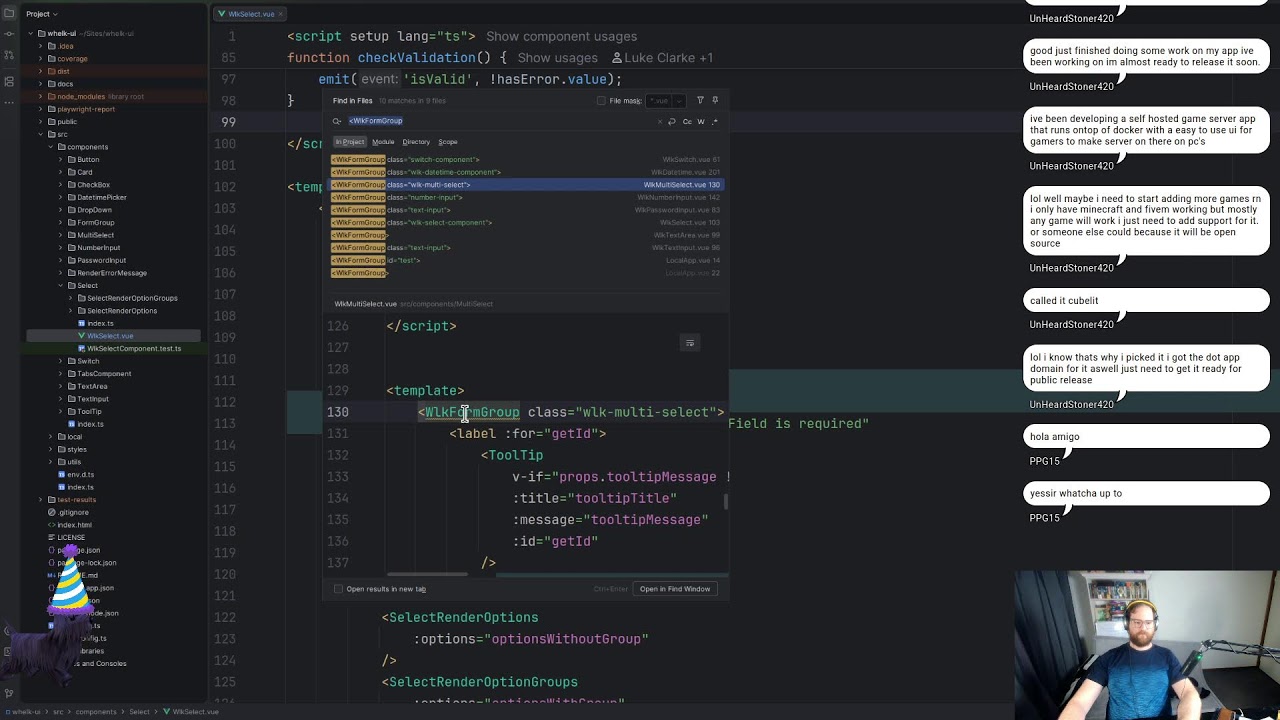Collapse the src folder
The width and height of the screenshot is (1280, 720).
coord(41,134)
